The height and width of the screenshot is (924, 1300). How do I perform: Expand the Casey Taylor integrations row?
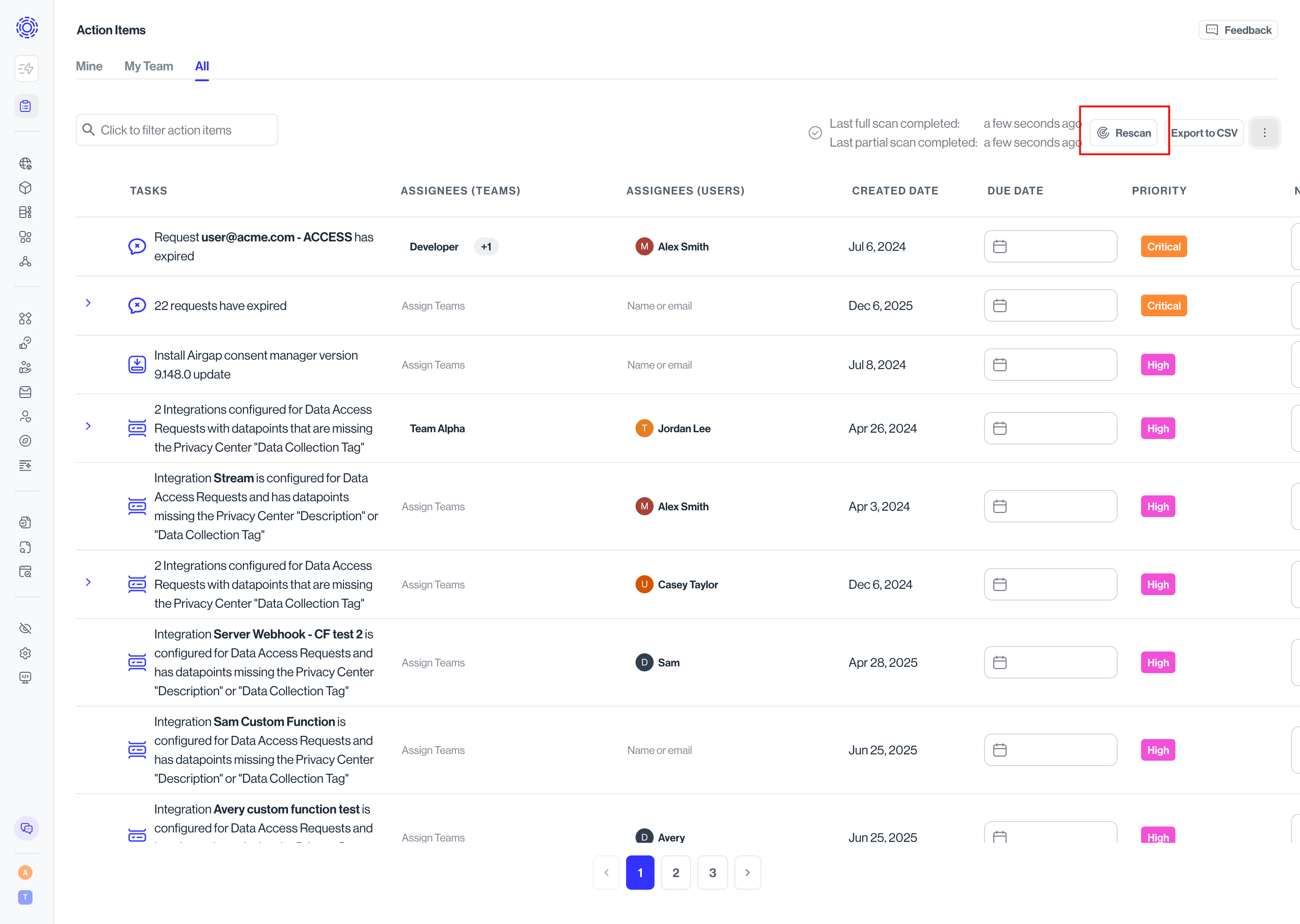pos(88,582)
